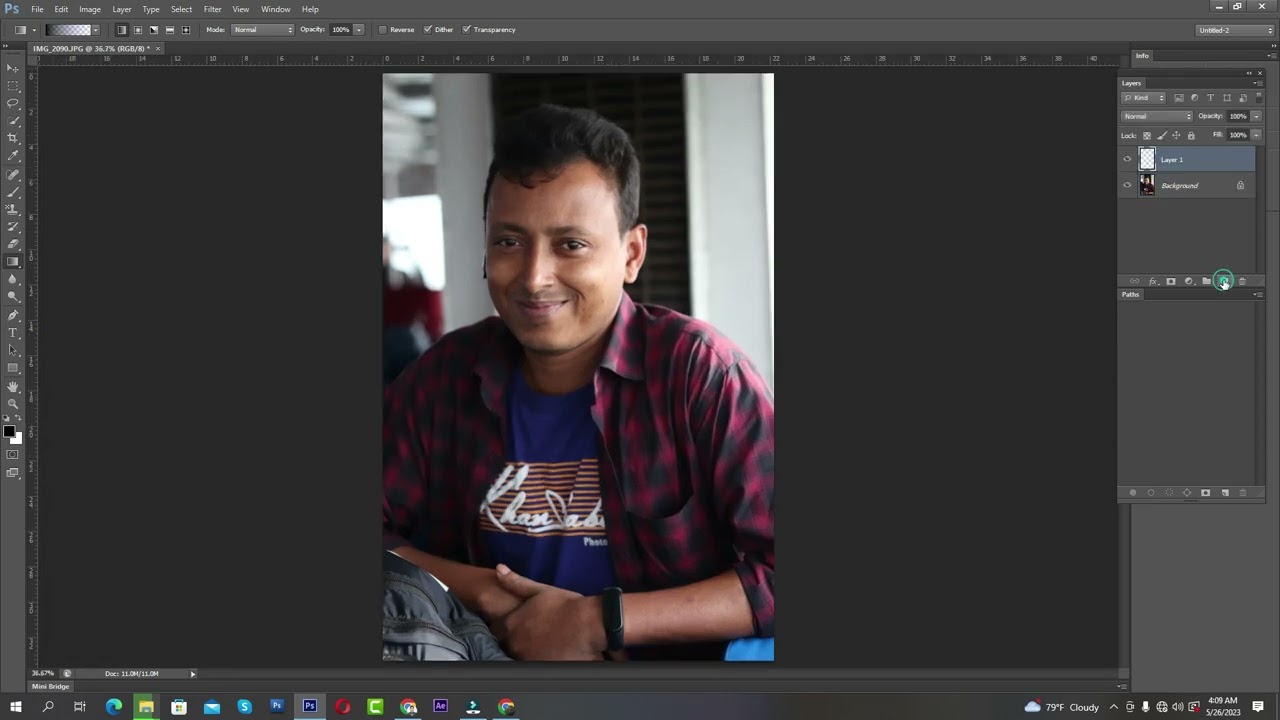Uncheck the Dither option

[428, 30]
